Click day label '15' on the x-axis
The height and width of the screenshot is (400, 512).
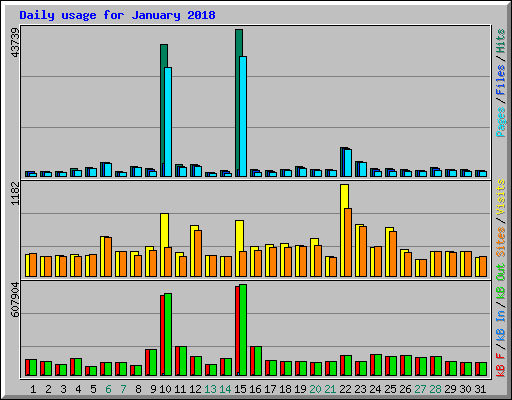(x=240, y=389)
